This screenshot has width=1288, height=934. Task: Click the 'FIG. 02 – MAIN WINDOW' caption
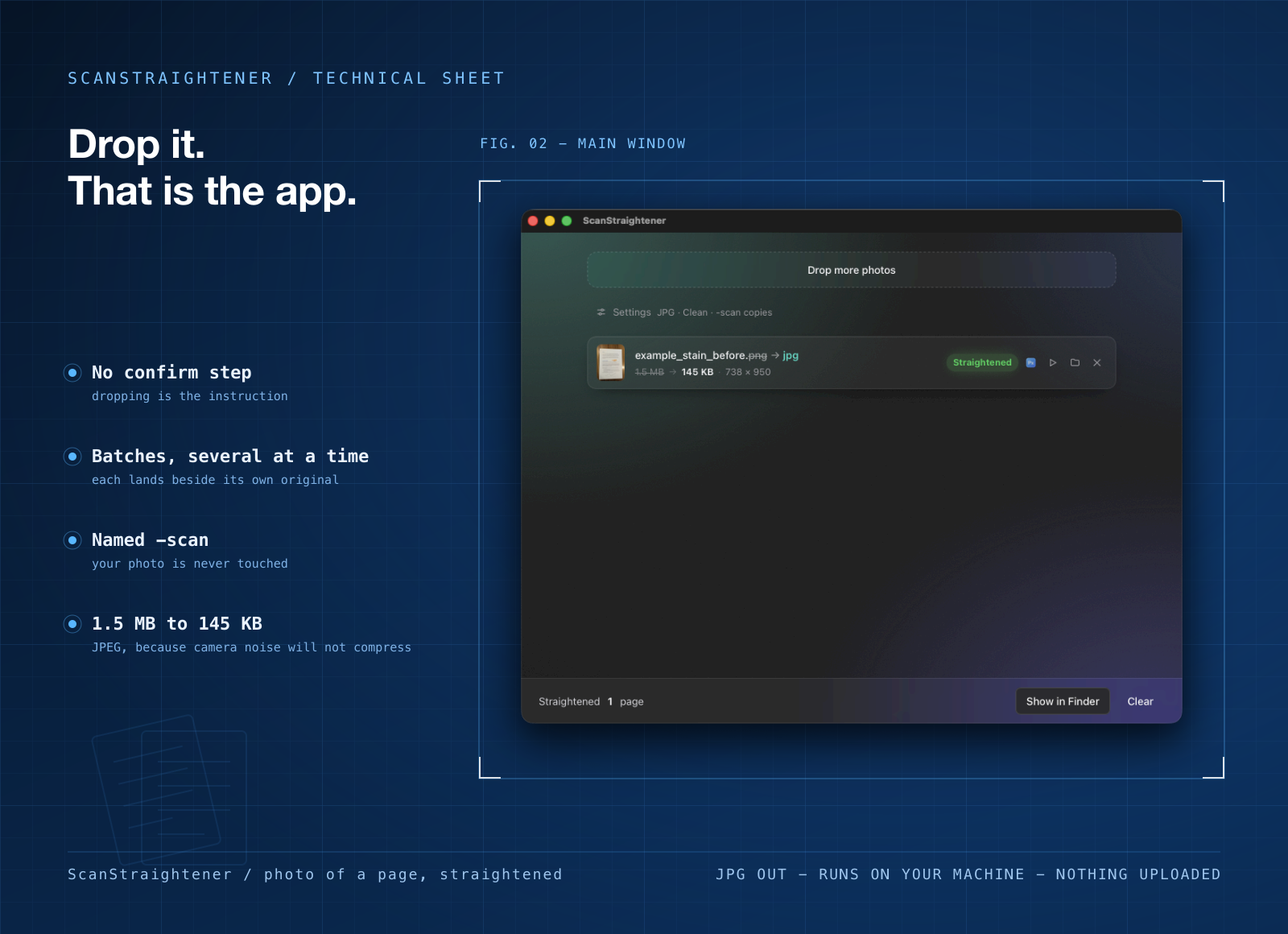click(x=583, y=143)
